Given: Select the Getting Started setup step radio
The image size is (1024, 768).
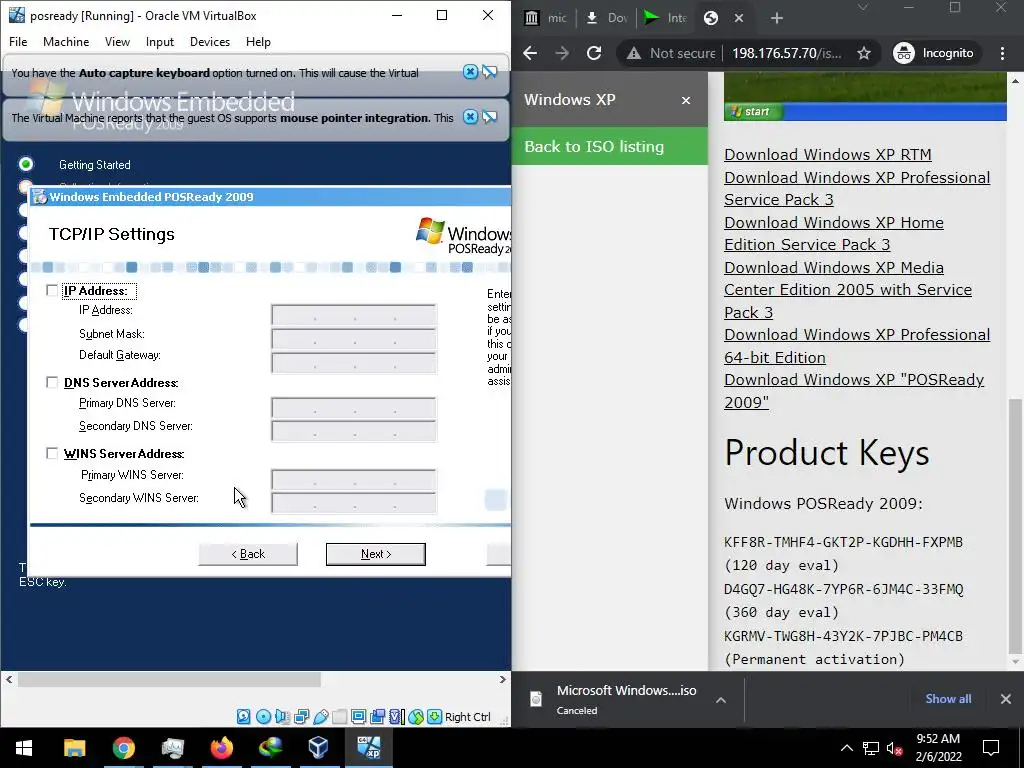Looking at the screenshot, I should (x=26, y=163).
